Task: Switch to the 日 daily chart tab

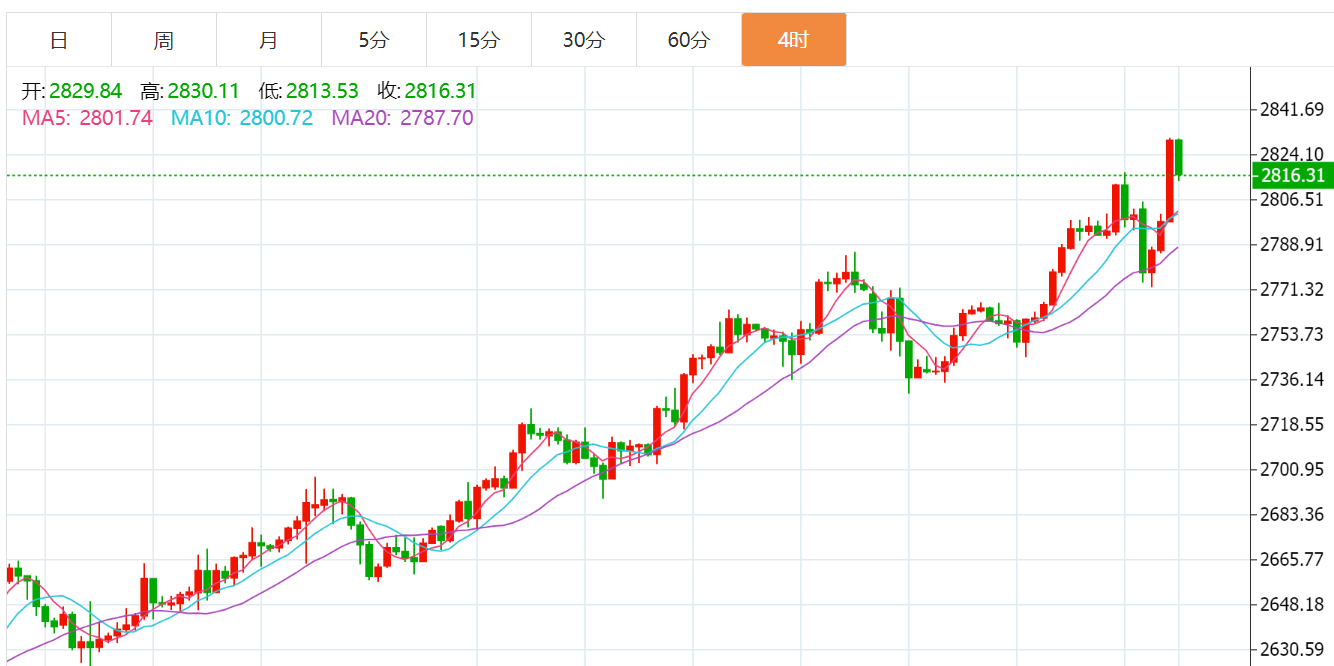Action: pos(59,40)
